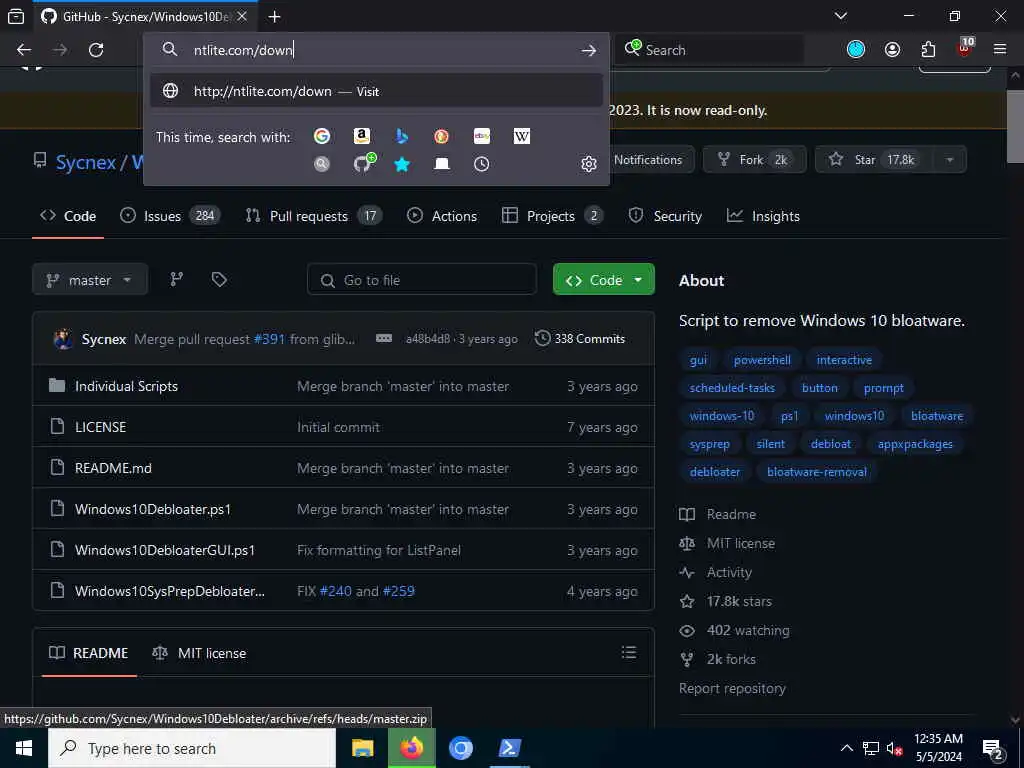This screenshot has height=768, width=1024.
Task: Open Firefox account icon
Action: coord(892,50)
